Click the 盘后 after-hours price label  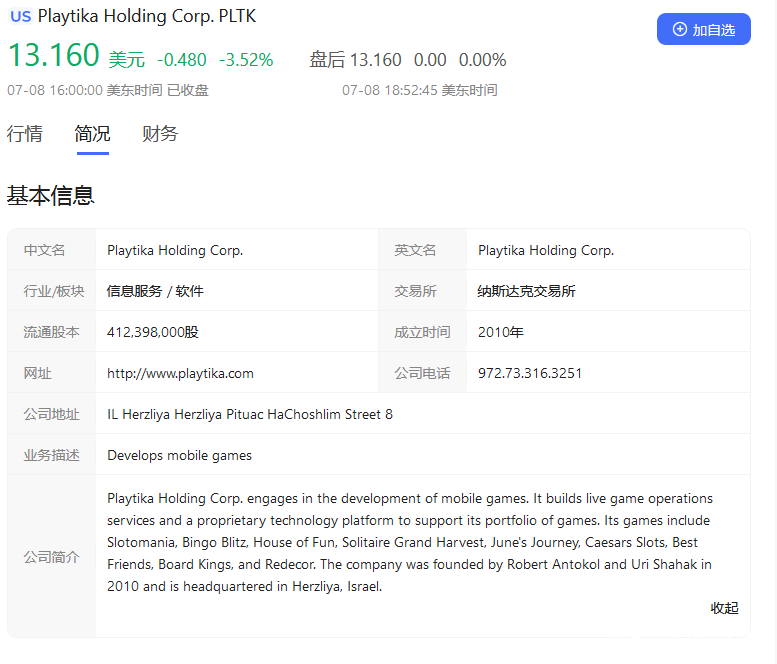pos(326,60)
